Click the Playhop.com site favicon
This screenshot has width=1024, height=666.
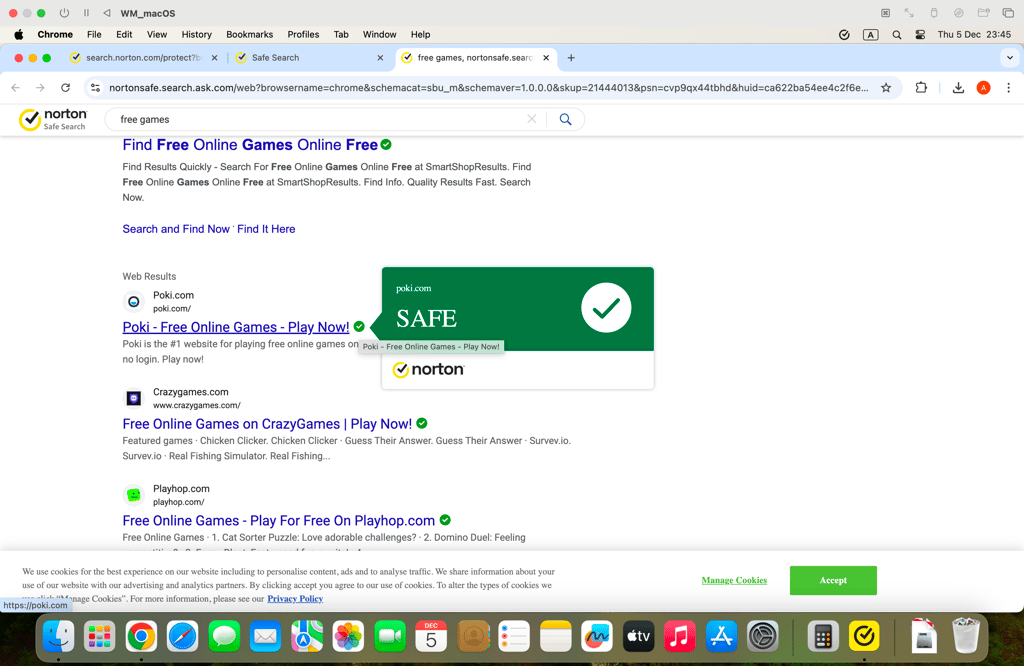point(134,495)
